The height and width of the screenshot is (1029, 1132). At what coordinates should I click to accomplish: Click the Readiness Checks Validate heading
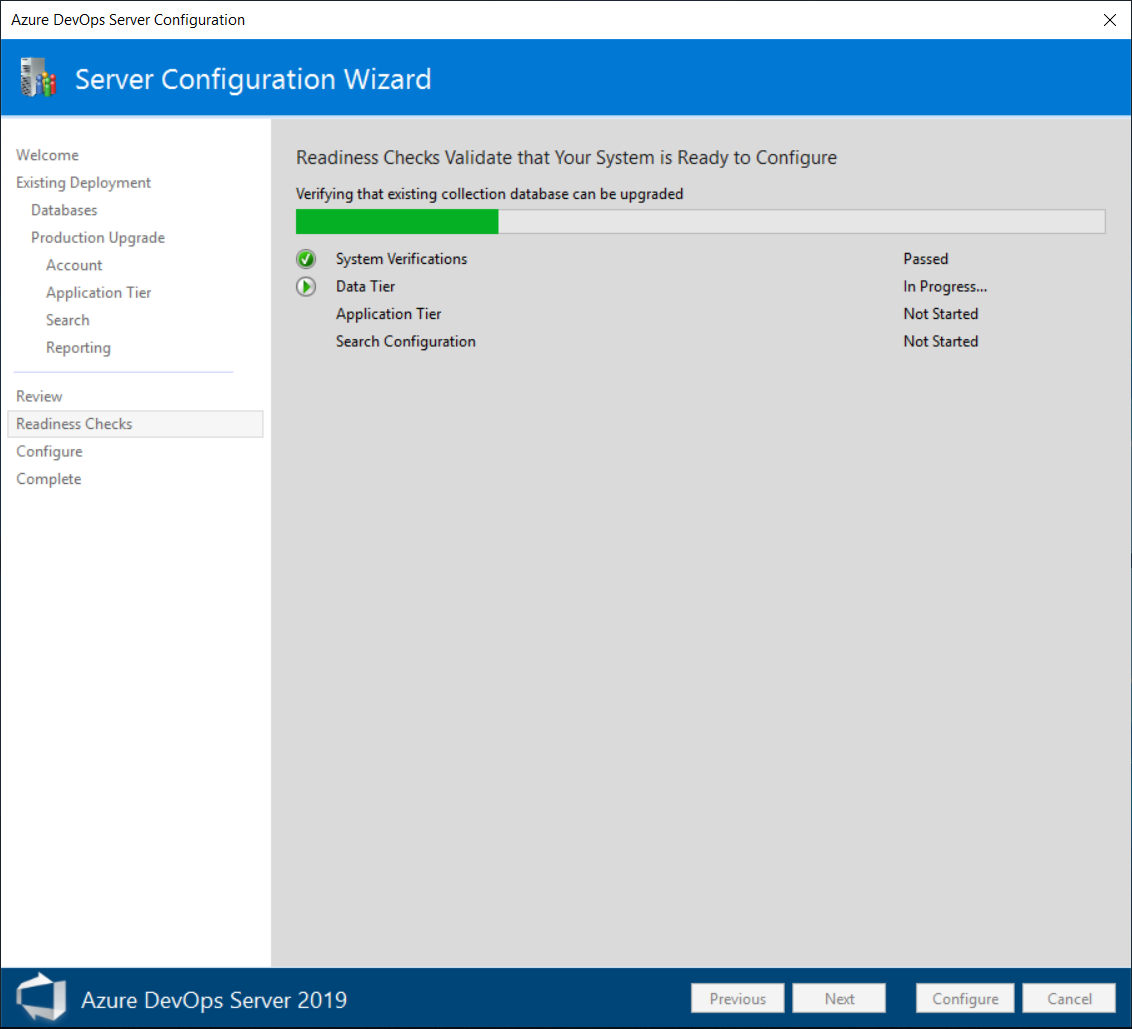(x=567, y=157)
